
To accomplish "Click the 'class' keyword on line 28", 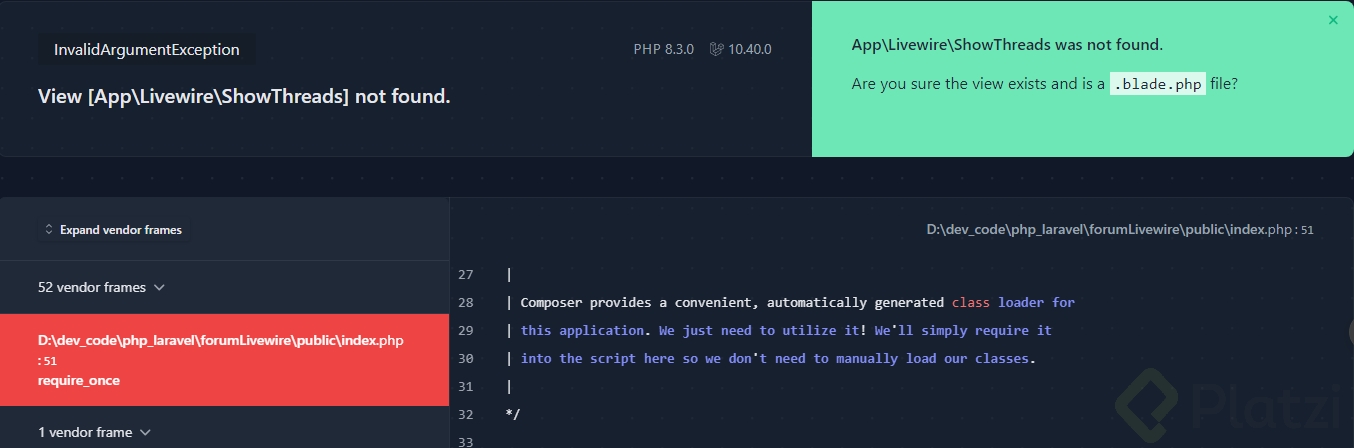I will 970,302.
